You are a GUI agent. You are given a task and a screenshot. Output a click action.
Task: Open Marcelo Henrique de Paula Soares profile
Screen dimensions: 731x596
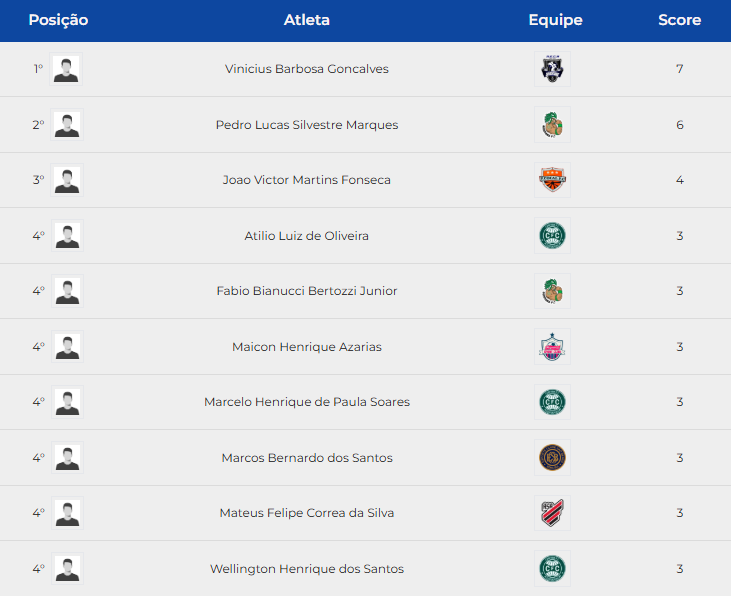tap(307, 402)
